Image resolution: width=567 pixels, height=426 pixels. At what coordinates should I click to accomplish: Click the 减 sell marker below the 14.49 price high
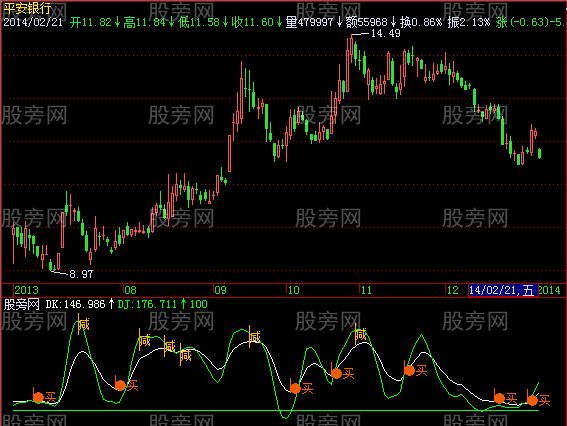[360, 336]
